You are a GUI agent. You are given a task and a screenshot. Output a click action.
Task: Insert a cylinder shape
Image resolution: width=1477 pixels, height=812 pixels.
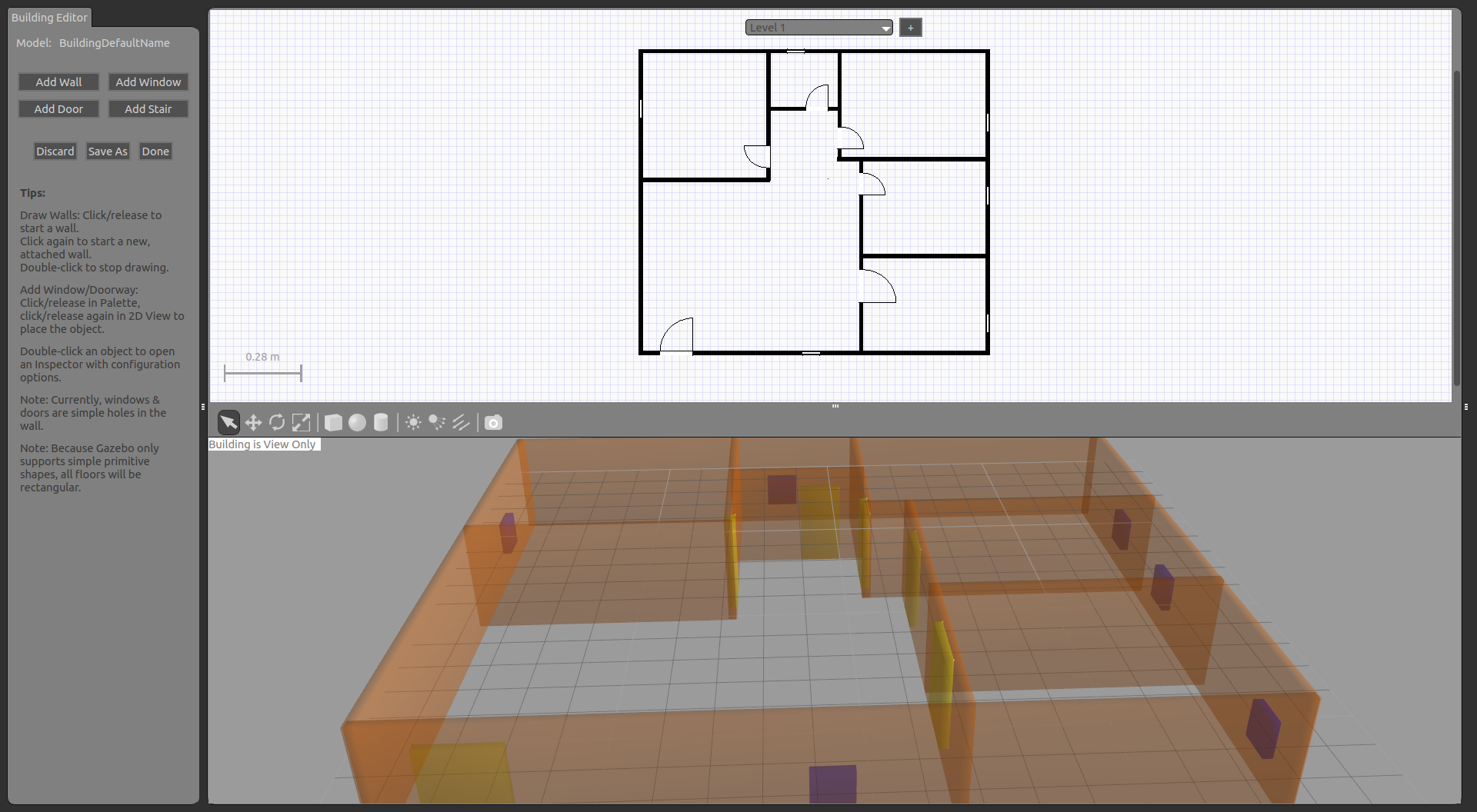pos(381,422)
